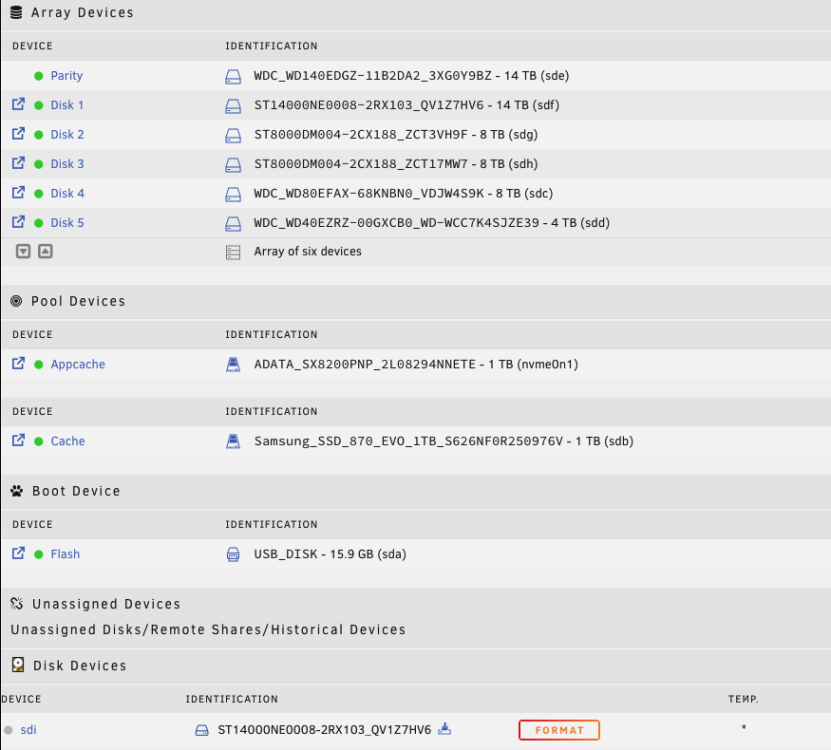
Task: Open the Disk 4 link
Action: pos(67,193)
